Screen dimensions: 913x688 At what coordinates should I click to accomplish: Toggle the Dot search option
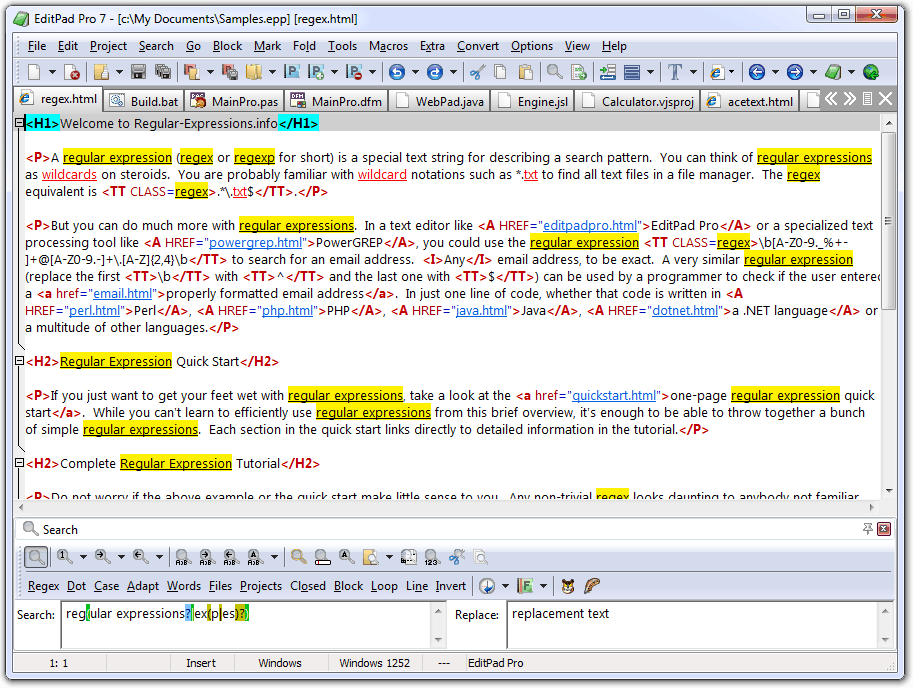(76, 586)
